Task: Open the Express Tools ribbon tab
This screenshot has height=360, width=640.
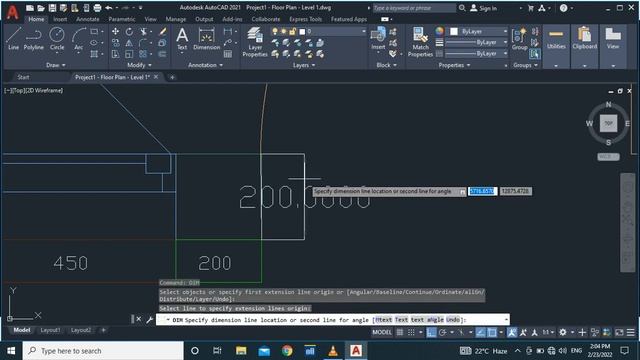Action: coord(305,19)
